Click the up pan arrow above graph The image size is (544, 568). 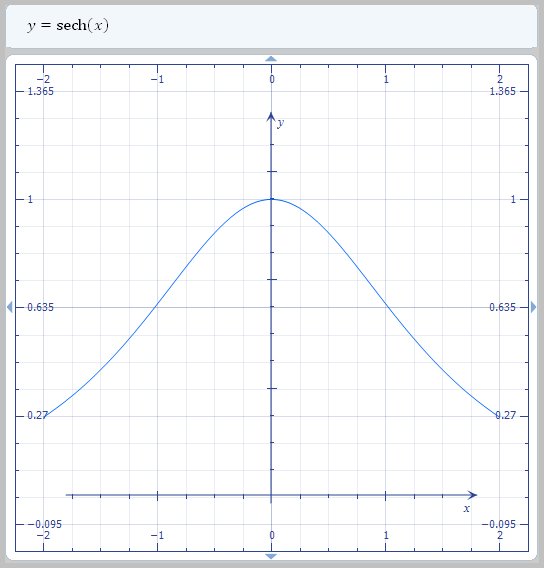271,59
